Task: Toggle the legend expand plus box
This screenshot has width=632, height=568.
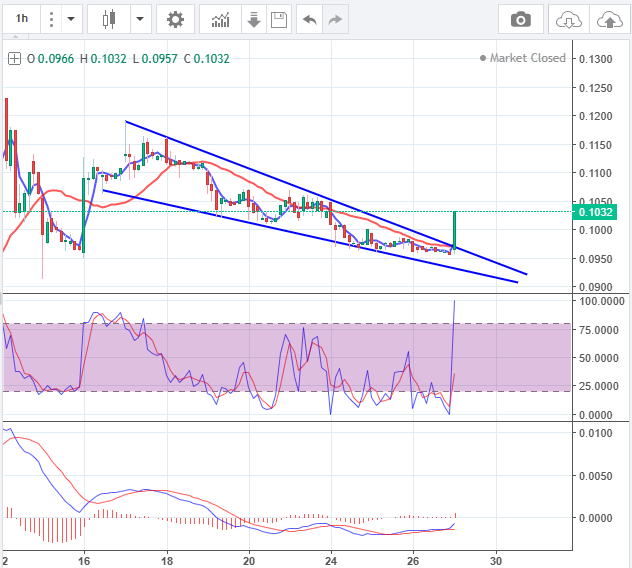Action: point(14,59)
